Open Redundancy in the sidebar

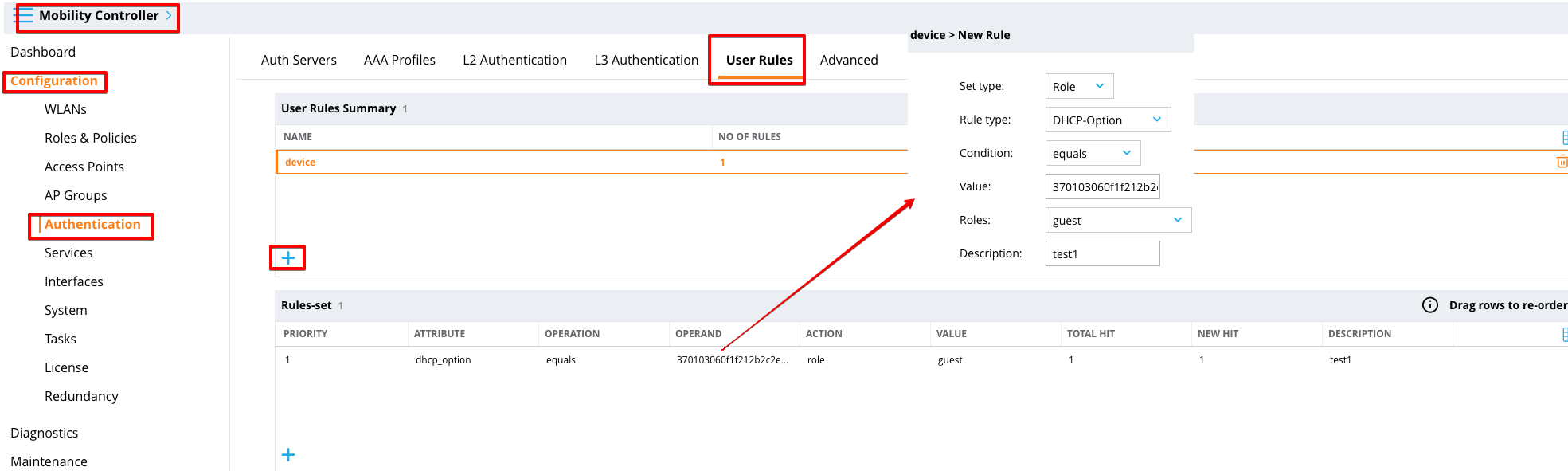(81, 396)
